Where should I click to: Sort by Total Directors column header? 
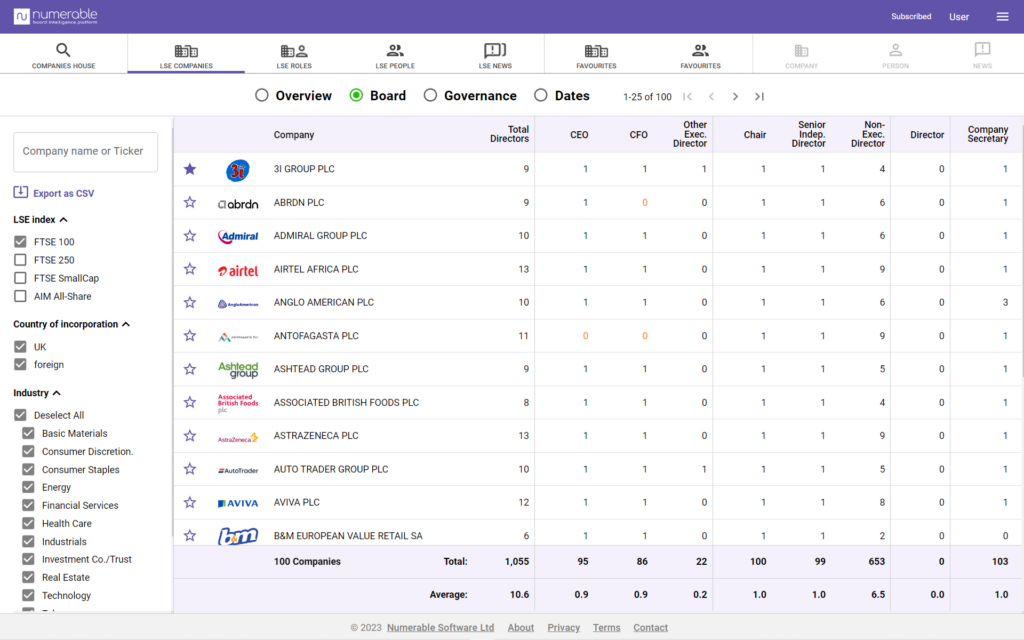(x=509, y=134)
